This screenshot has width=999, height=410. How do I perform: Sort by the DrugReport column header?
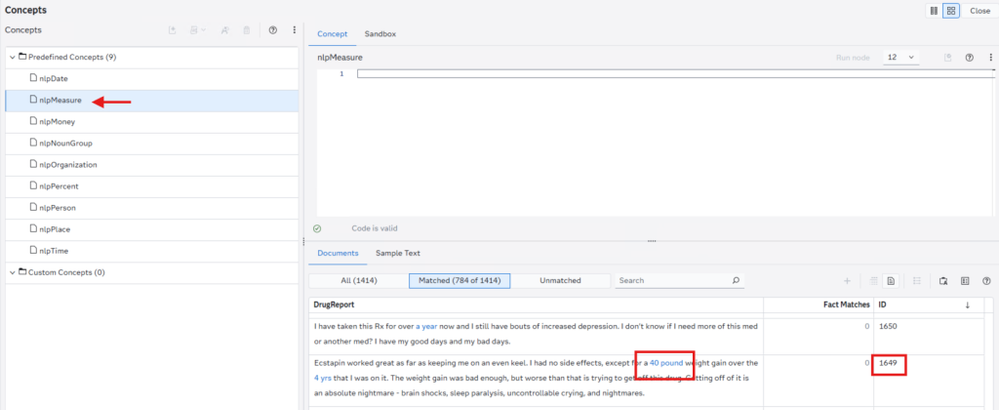point(536,305)
